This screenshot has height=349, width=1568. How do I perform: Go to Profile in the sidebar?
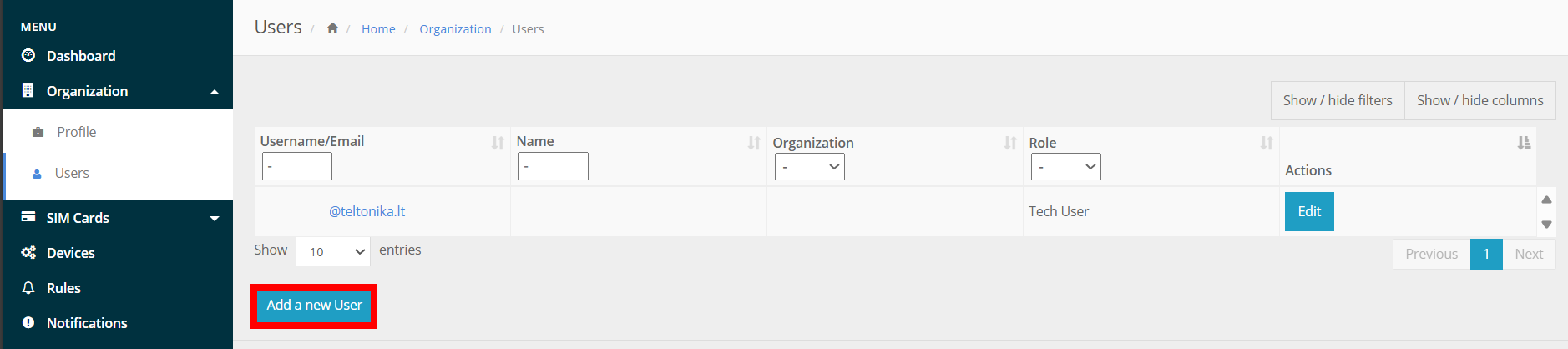point(76,132)
